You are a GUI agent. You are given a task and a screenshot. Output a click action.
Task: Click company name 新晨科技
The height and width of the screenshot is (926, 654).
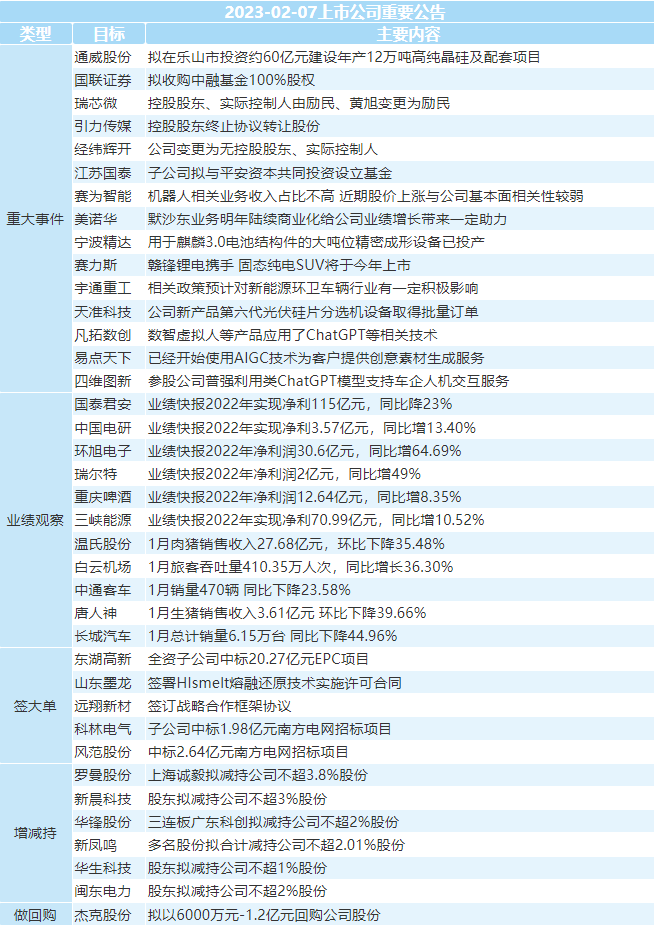coord(103,798)
